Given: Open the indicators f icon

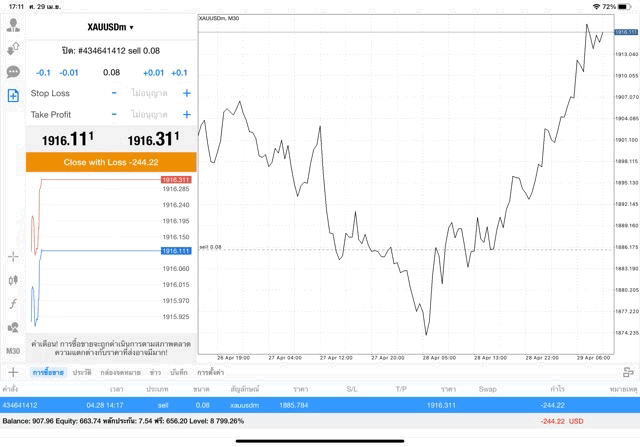Looking at the screenshot, I should coord(13,303).
